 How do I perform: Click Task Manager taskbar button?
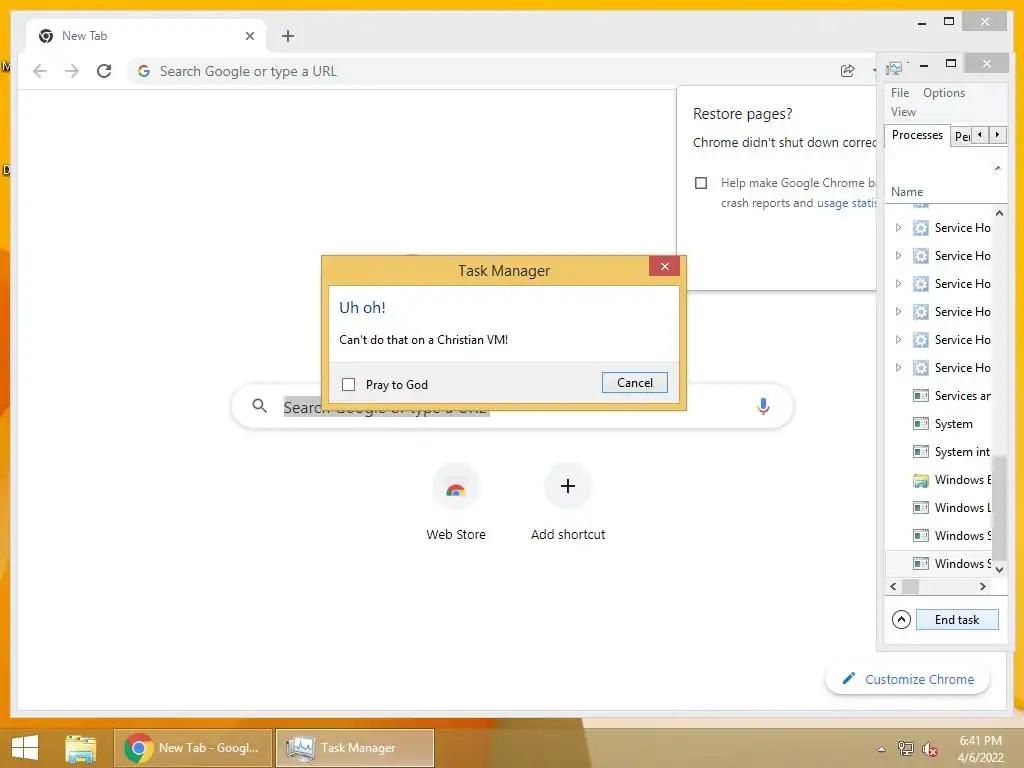coord(355,748)
